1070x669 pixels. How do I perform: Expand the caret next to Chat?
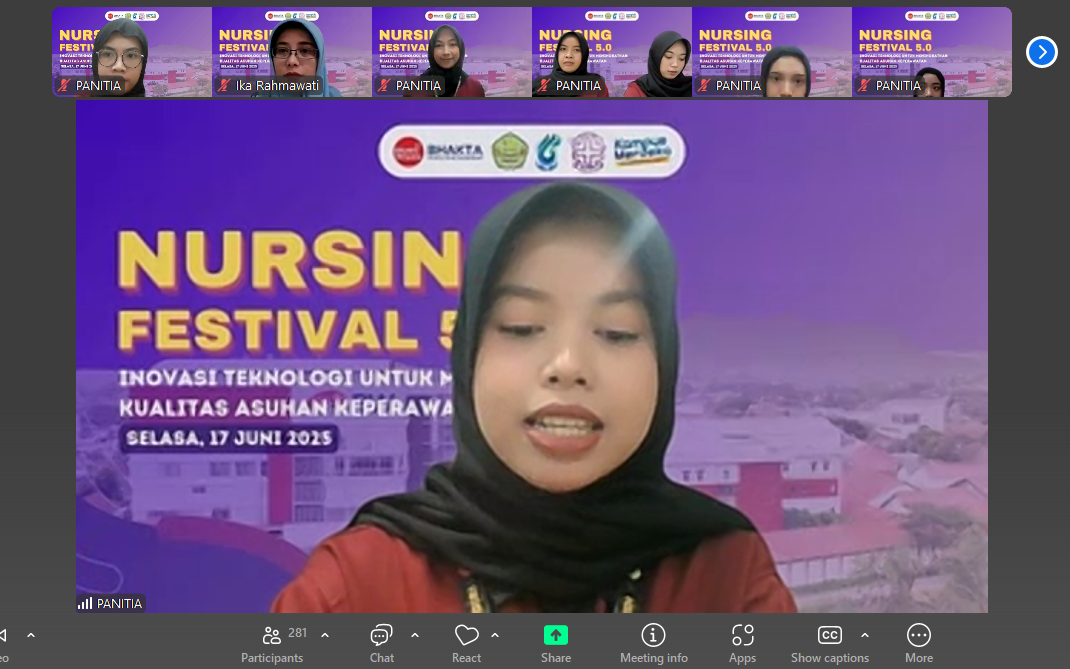(415, 635)
